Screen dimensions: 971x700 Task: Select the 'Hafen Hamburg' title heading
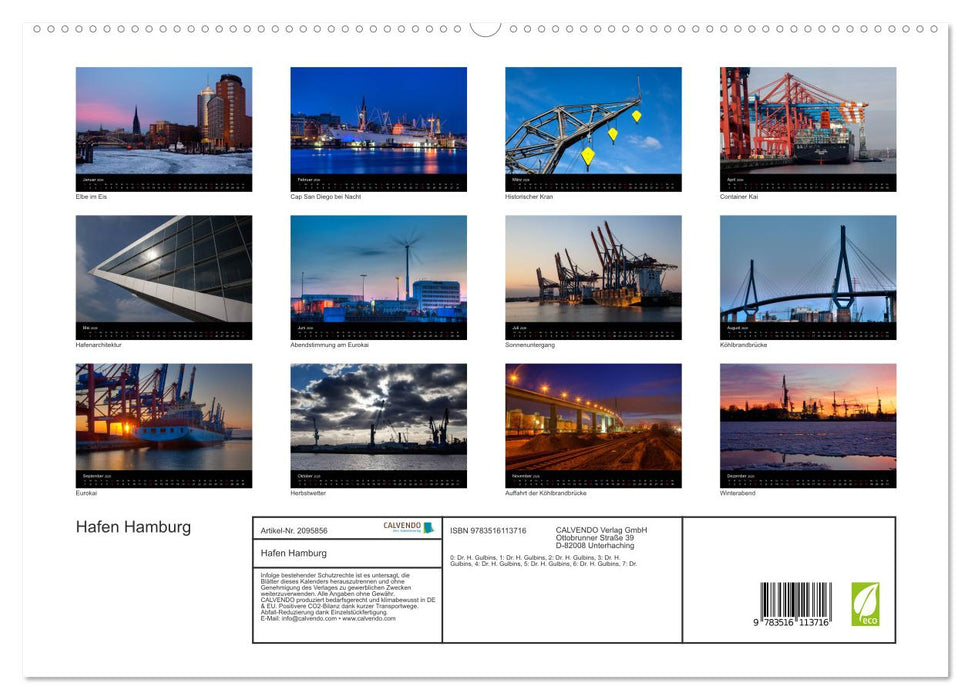click(x=133, y=526)
